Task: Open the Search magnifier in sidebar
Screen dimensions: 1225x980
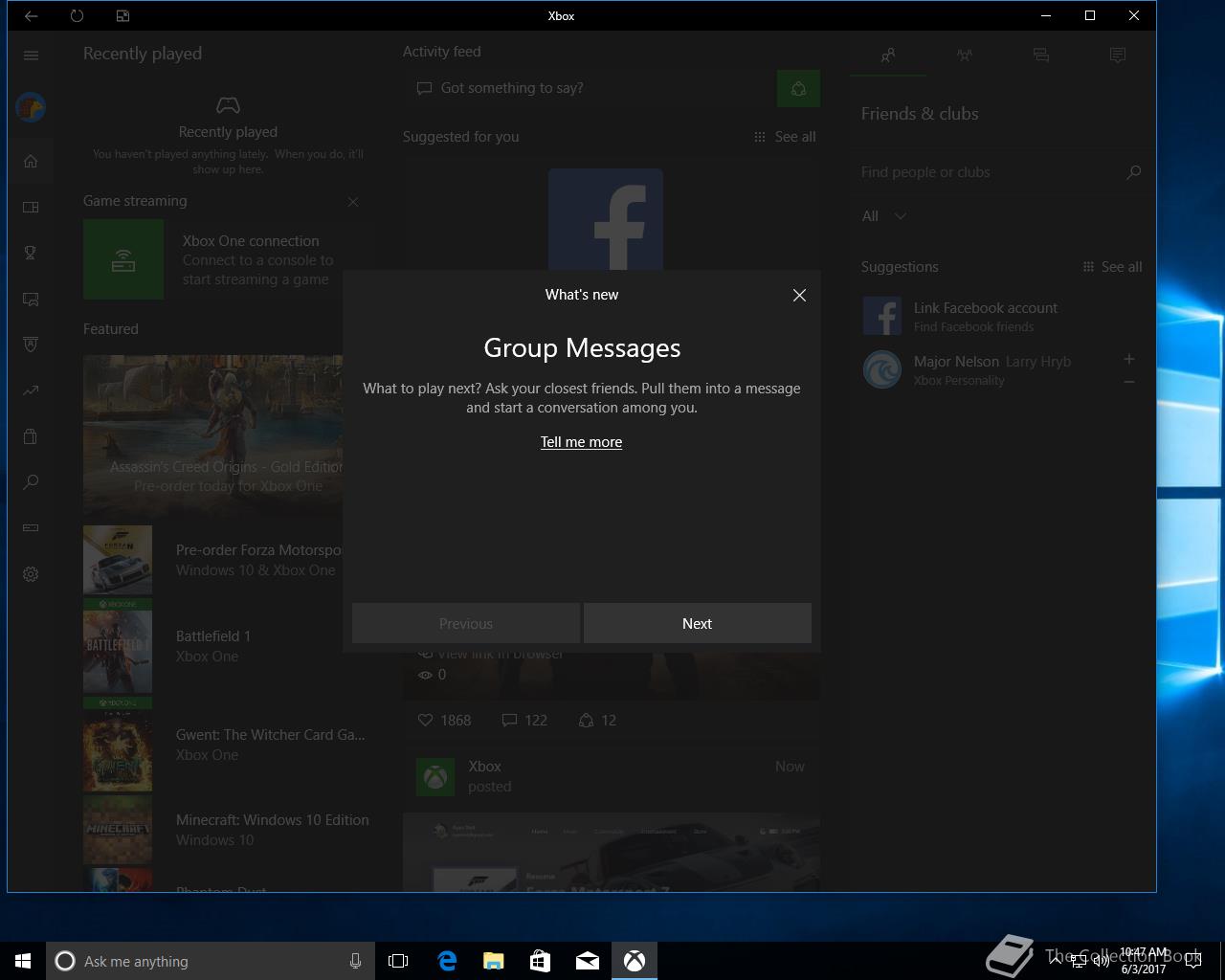Action: pyautogui.click(x=31, y=482)
